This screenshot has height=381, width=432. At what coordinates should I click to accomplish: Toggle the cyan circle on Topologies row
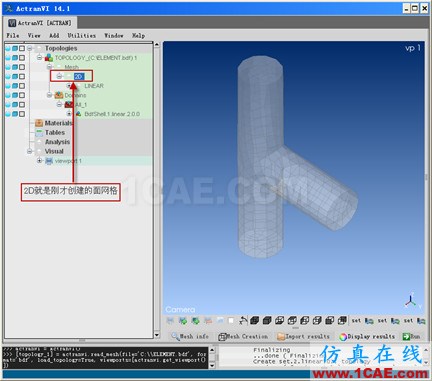click(8, 48)
